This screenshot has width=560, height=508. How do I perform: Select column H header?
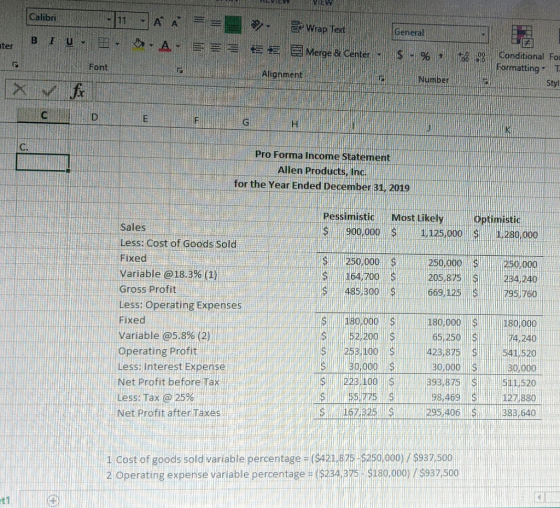(x=294, y=124)
